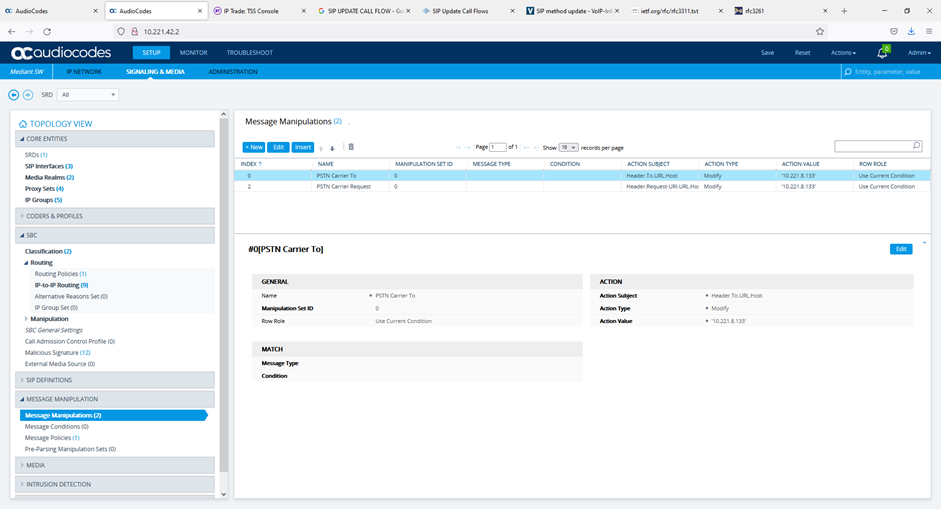Screen dimensions: 941x509
Task: Click the Topology View home icon
Action: pyautogui.click(x=23, y=124)
